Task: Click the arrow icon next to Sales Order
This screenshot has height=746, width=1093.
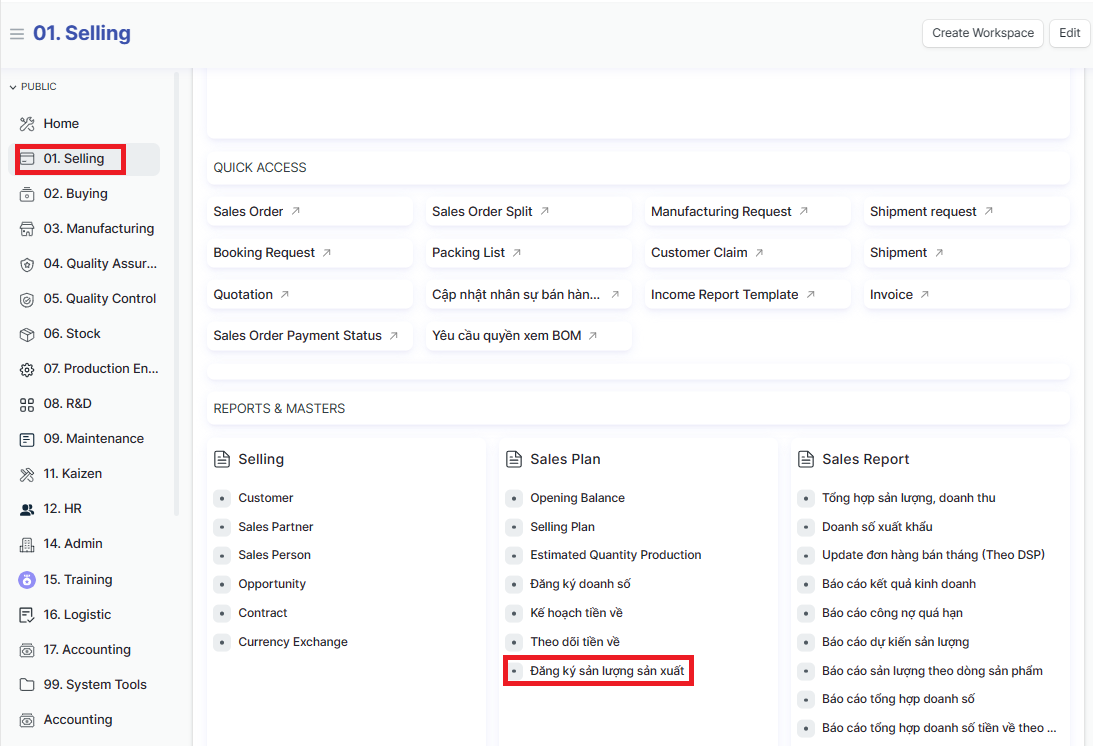Action: tap(295, 212)
